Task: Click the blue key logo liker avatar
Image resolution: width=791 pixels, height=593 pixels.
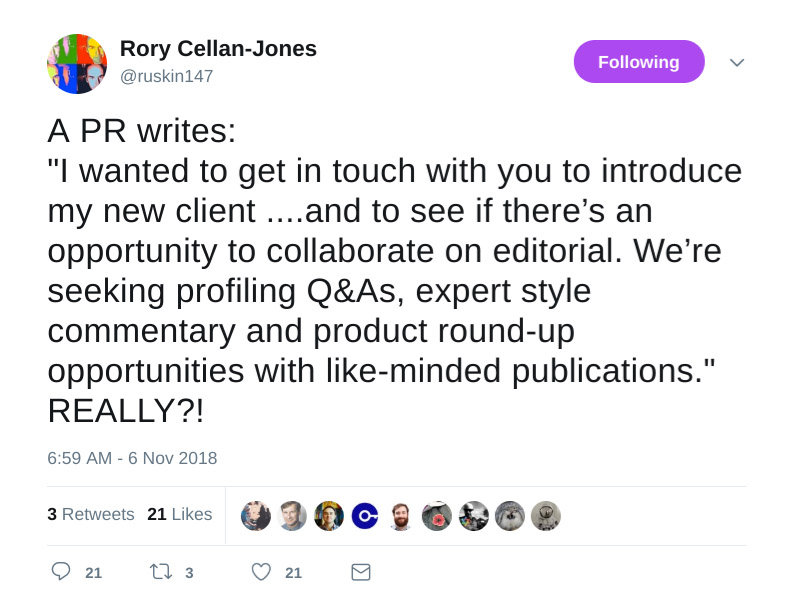Action: click(365, 515)
